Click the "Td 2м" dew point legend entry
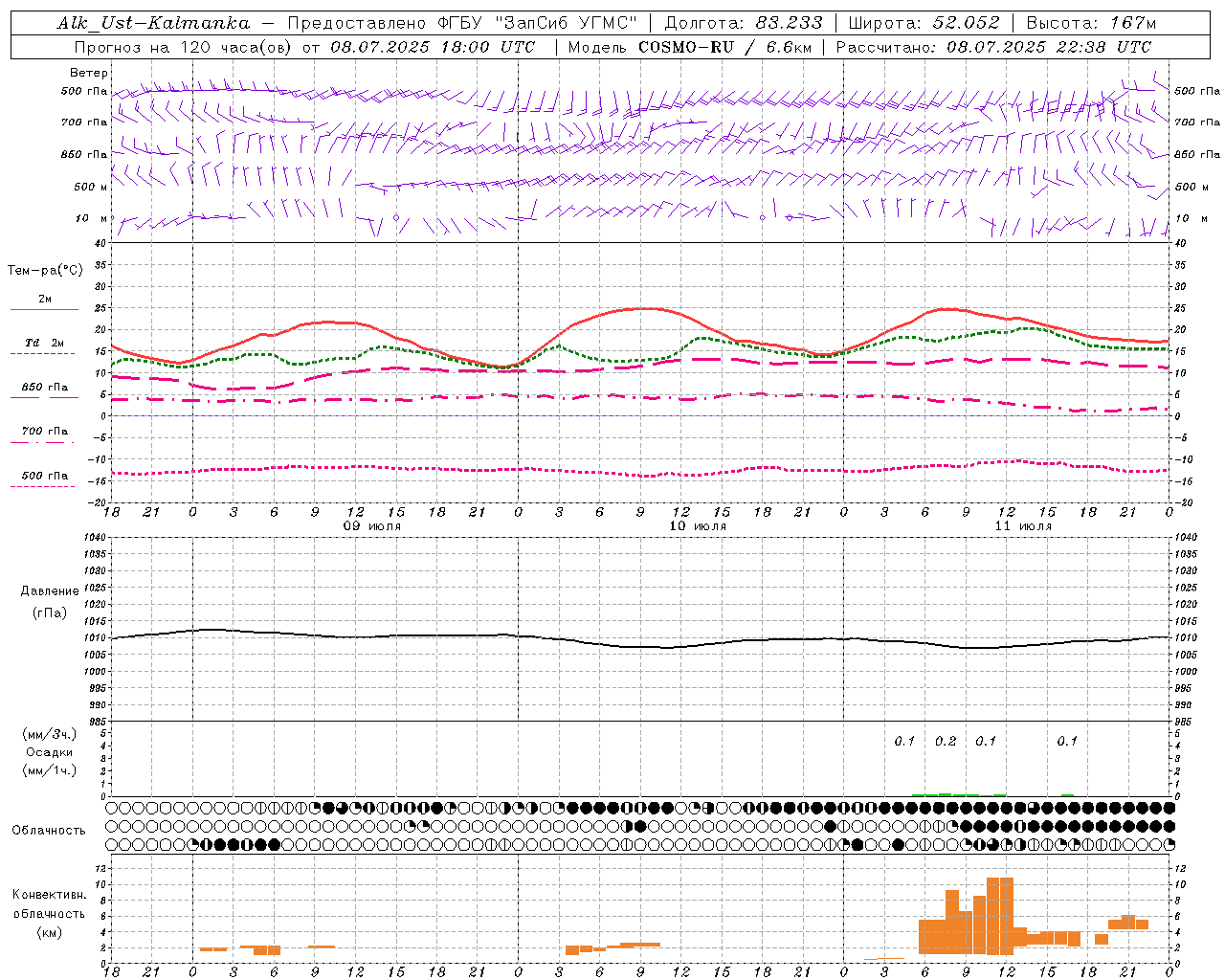This screenshot has width=1225, height=980. click(x=44, y=343)
